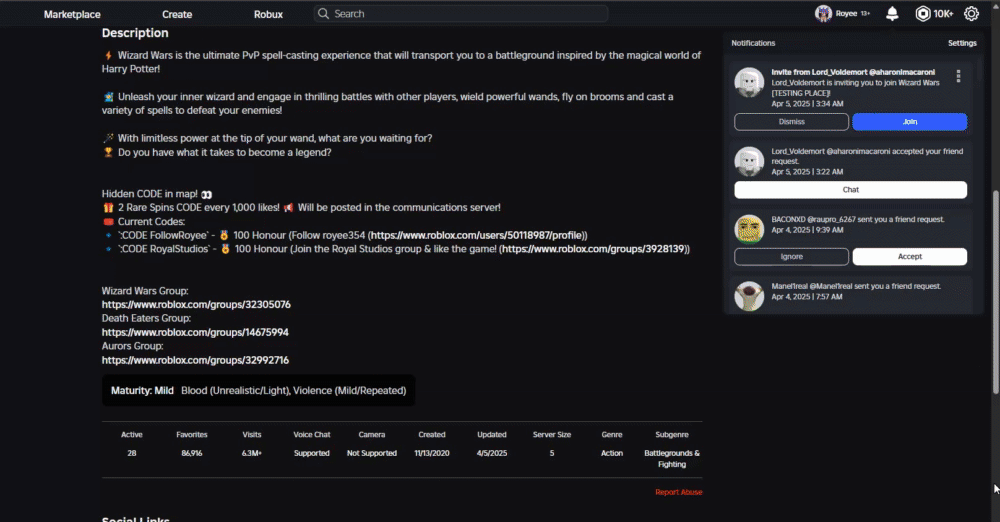
Task: Open the Aurors group link
Action: click(195, 361)
